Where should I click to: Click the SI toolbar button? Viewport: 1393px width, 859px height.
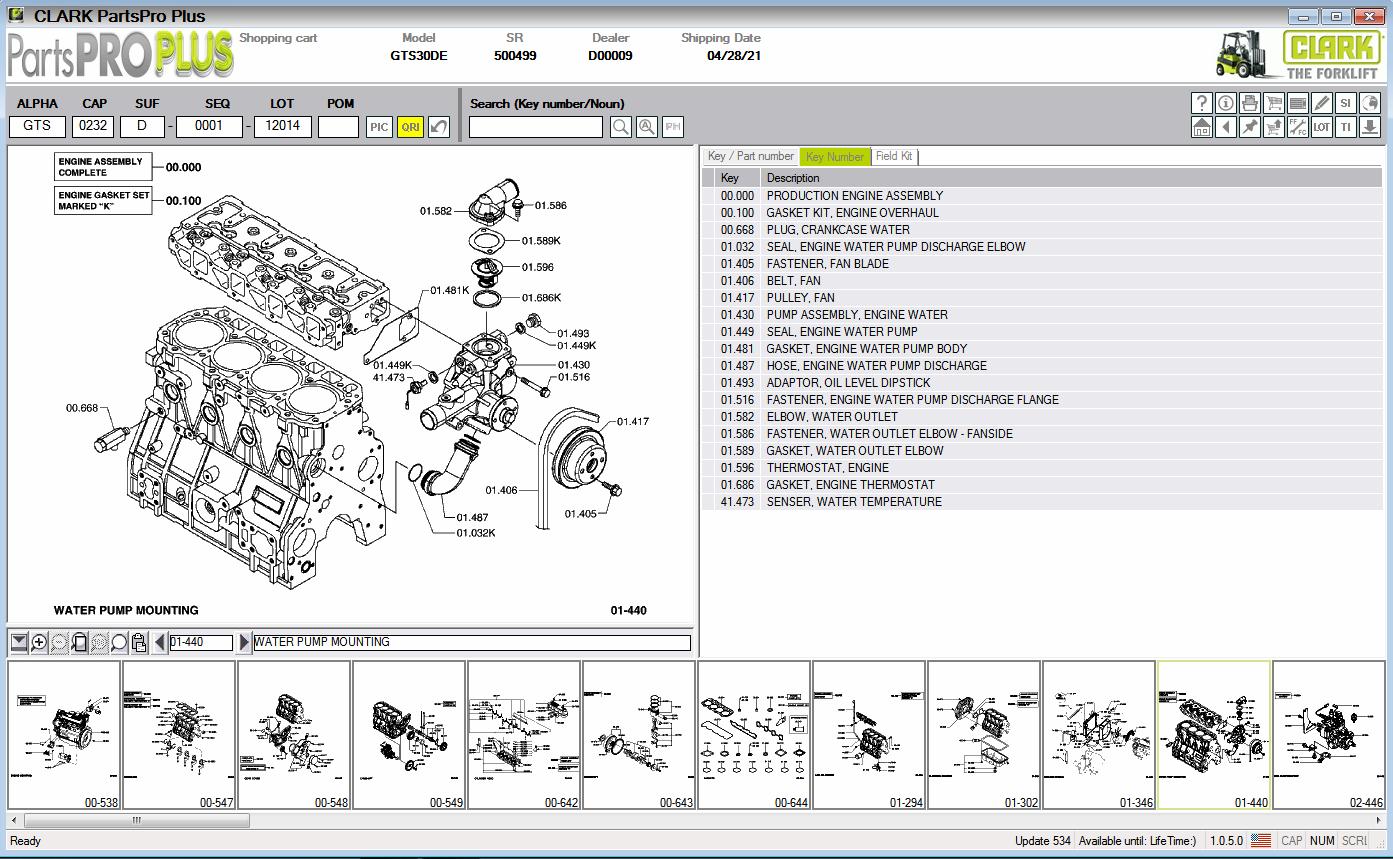(x=1346, y=103)
